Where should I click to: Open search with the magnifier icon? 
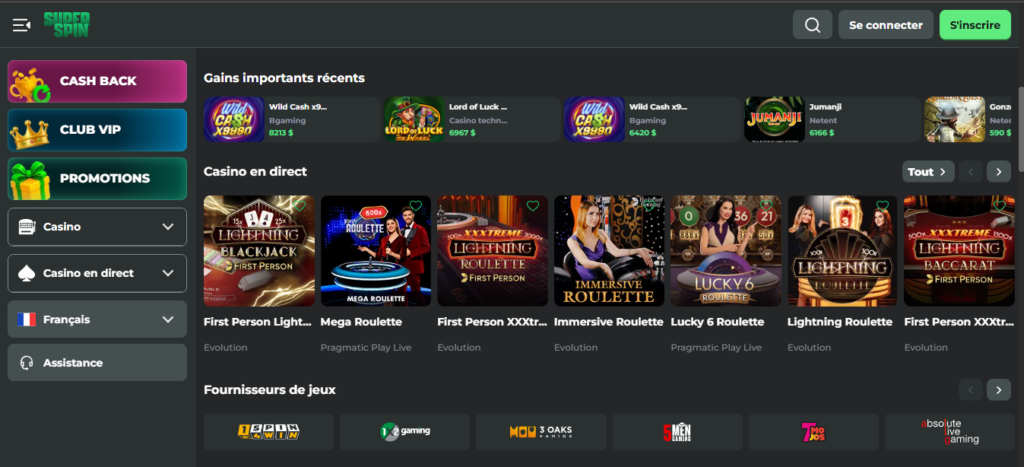pyautogui.click(x=812, y=25)
